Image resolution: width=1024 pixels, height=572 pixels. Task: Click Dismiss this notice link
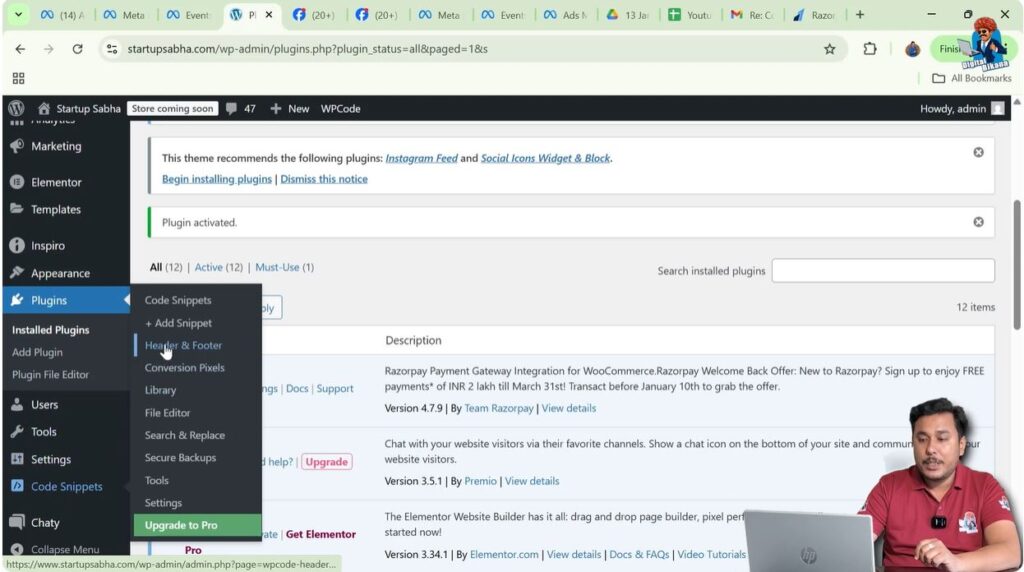coord(324,179)
